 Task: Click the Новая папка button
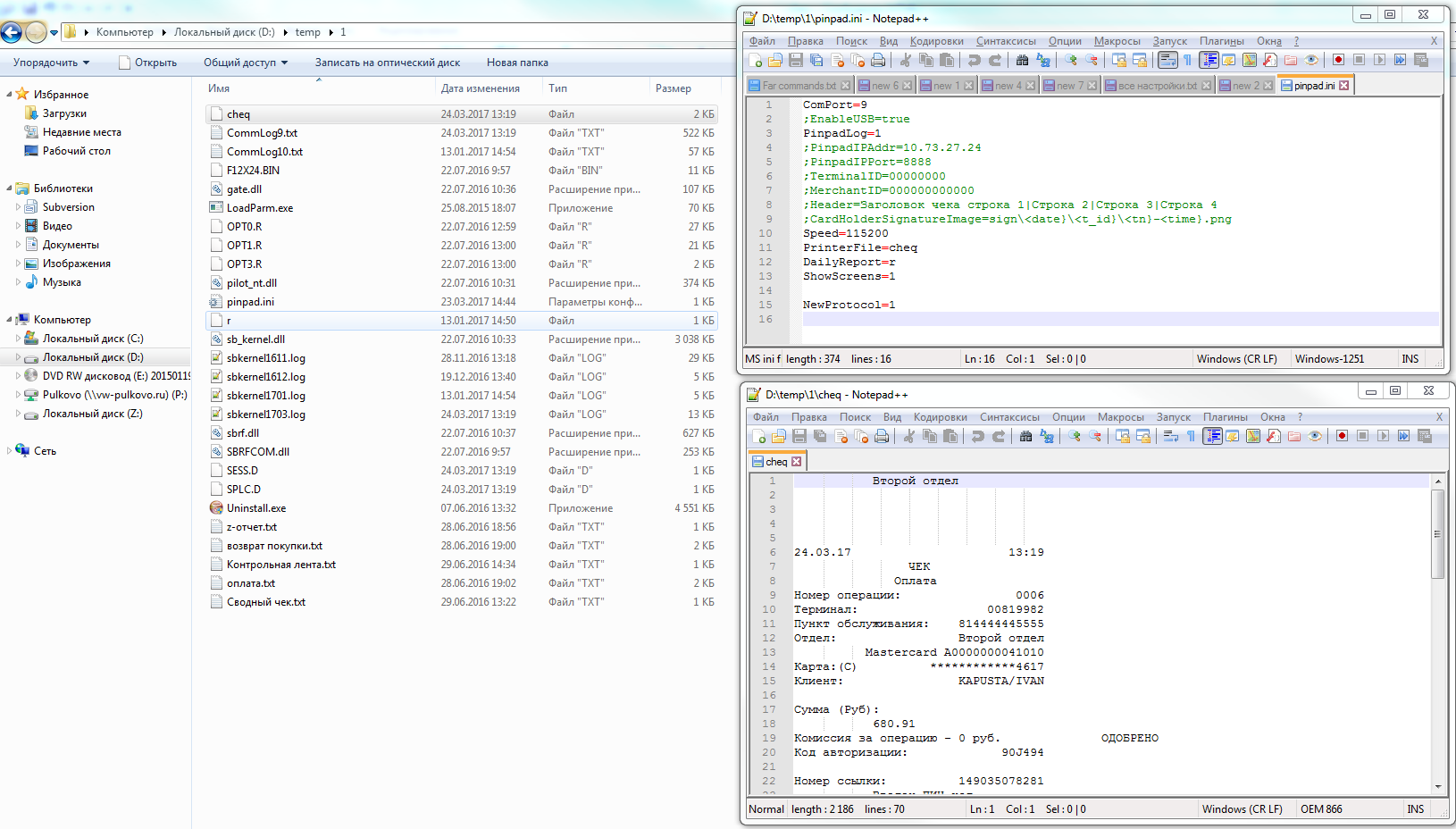pos(517,63)
